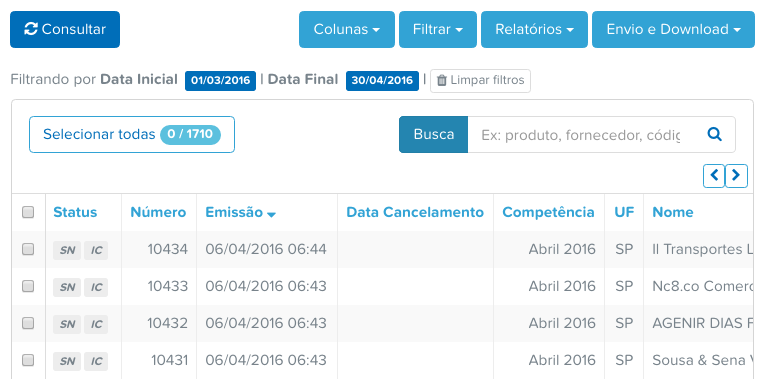This screenshot has height=379, width=764.
Task: Check the row 10433 checkbox
Action: click(28, 286)
